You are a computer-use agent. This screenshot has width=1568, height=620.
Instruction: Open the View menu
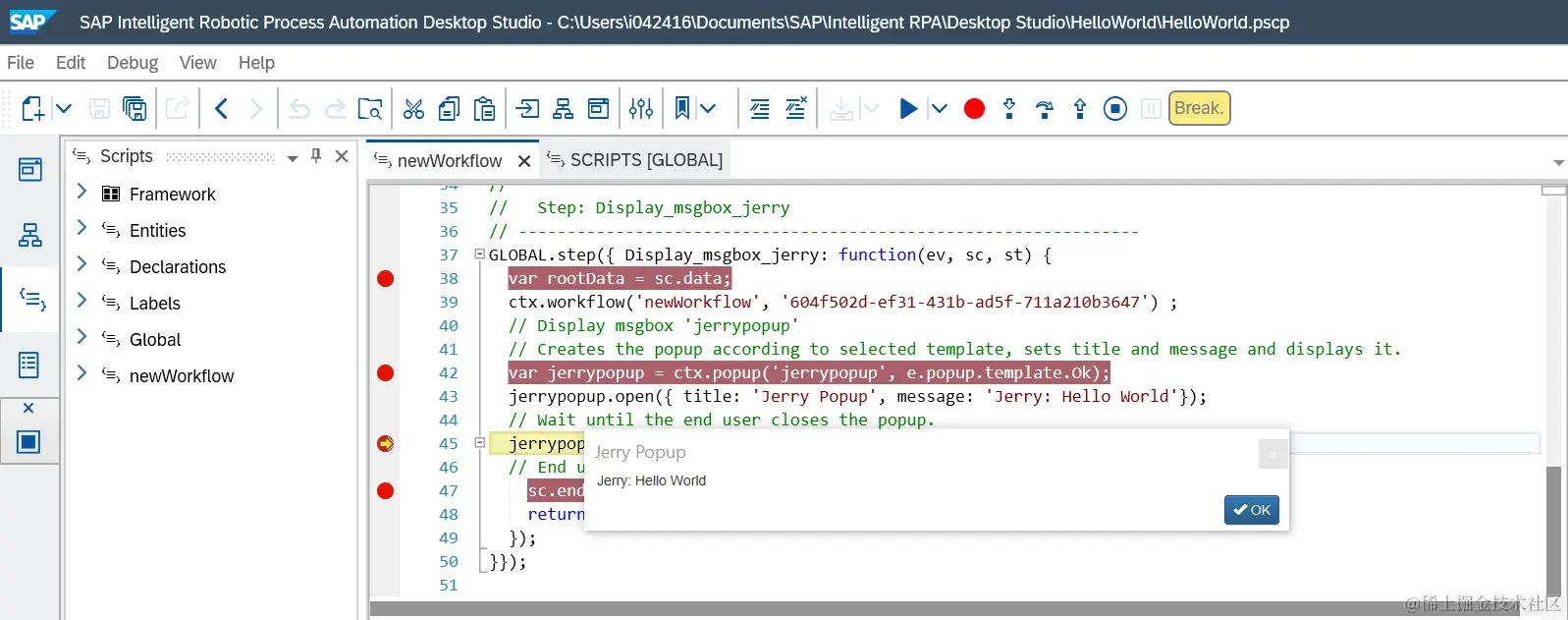click(x=197, y=63)
